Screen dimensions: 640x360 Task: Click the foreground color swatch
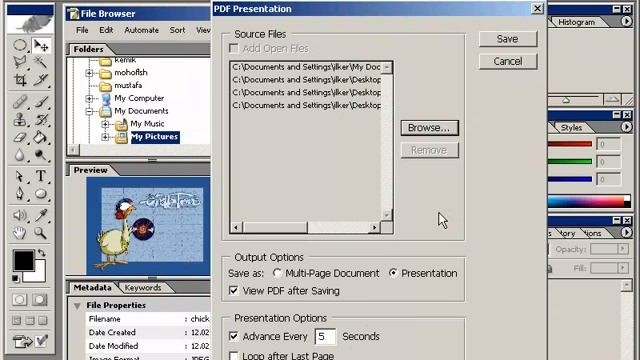coord(23,260)
